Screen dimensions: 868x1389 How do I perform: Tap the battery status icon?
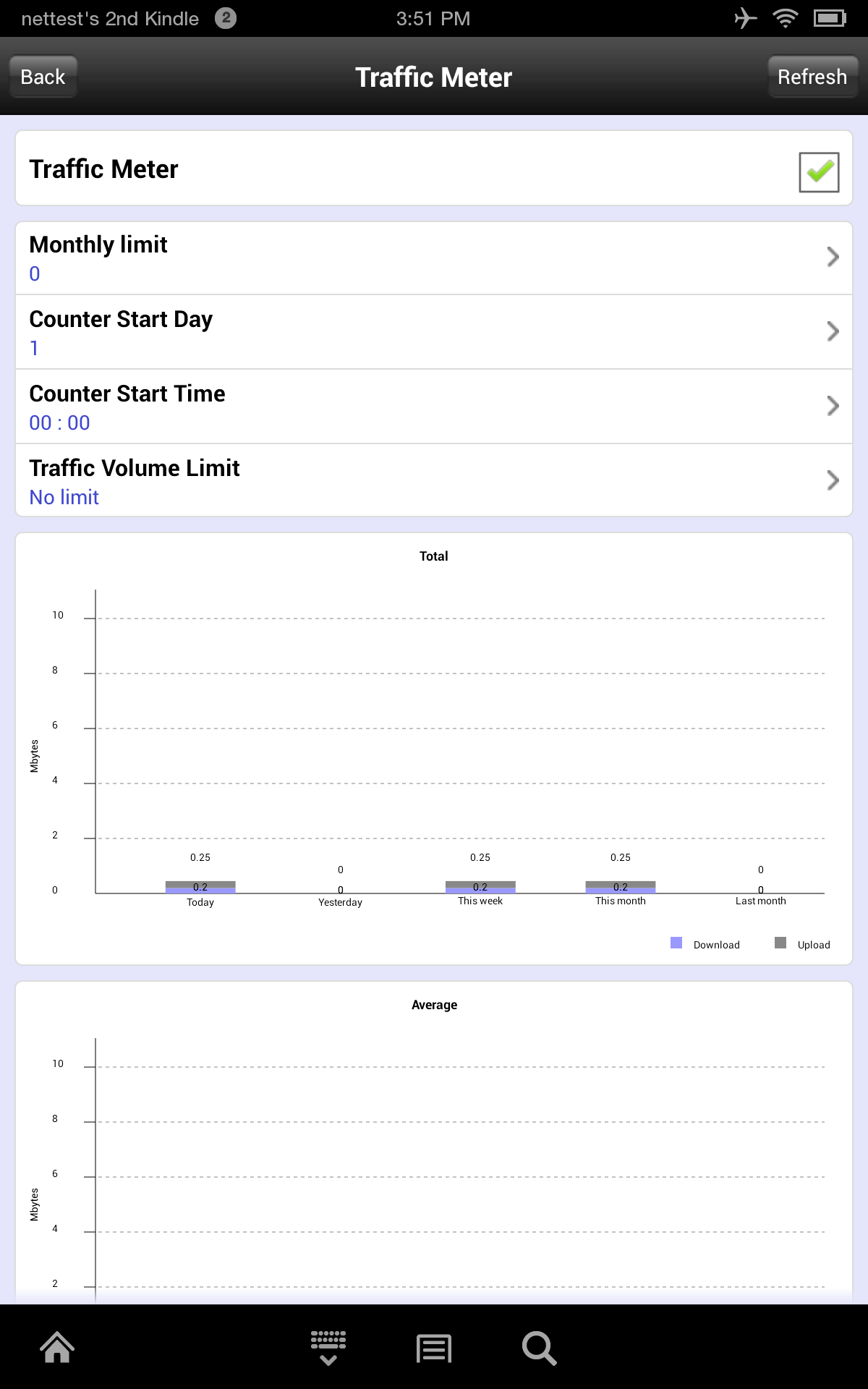pos(829,18)
